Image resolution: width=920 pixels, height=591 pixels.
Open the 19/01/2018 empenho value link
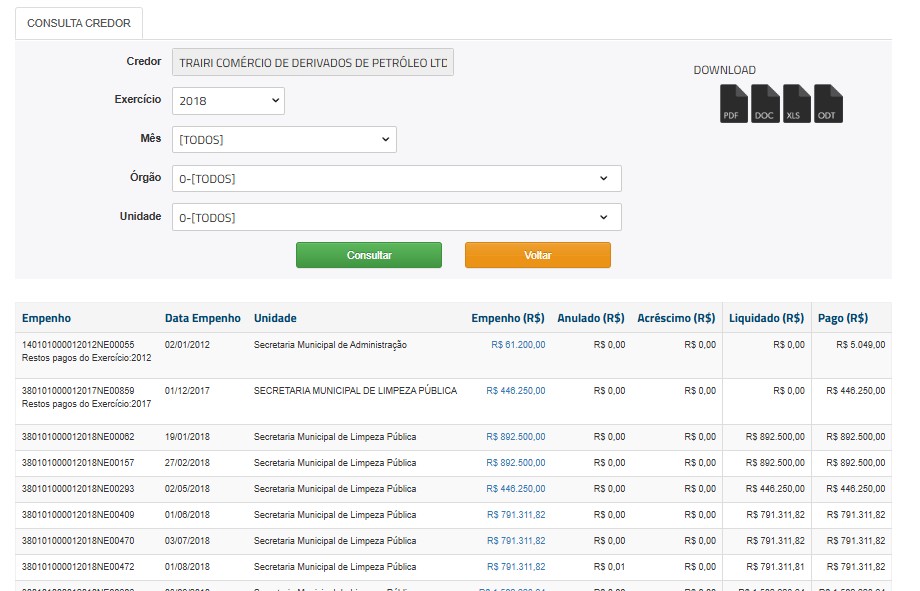click(516, 437)
